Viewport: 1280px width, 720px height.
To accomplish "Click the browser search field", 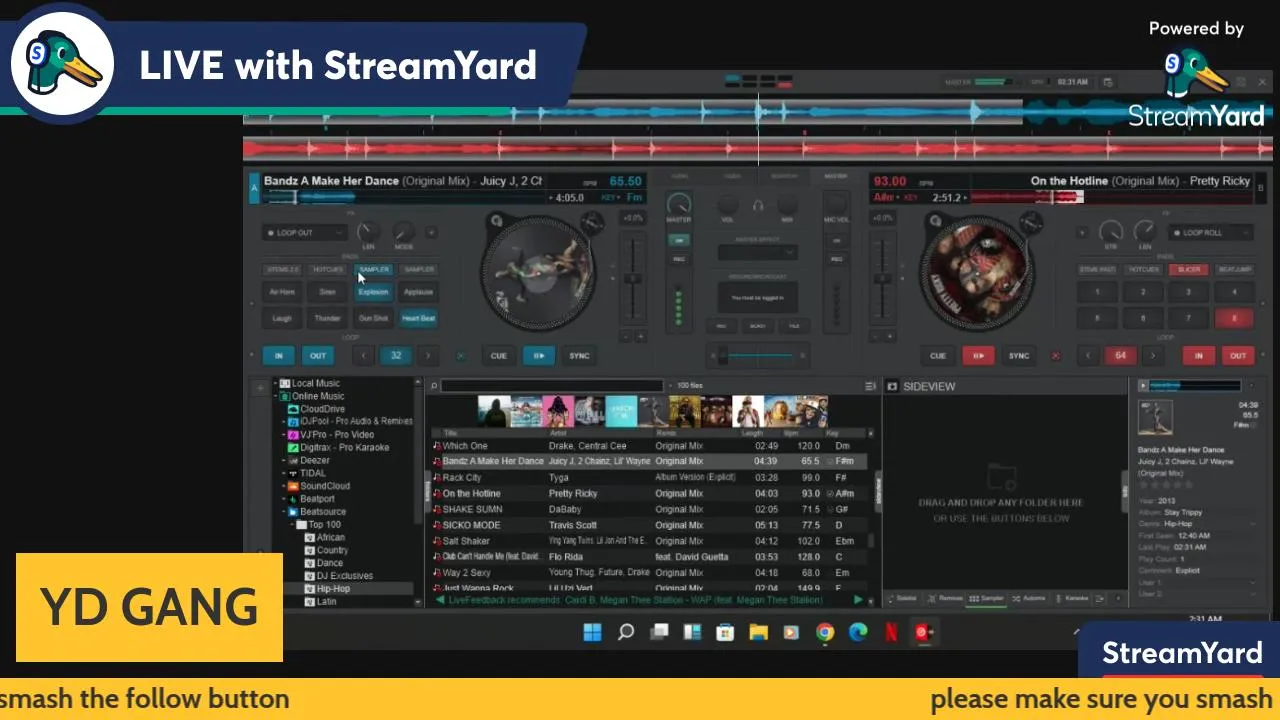I will [552, 385].
